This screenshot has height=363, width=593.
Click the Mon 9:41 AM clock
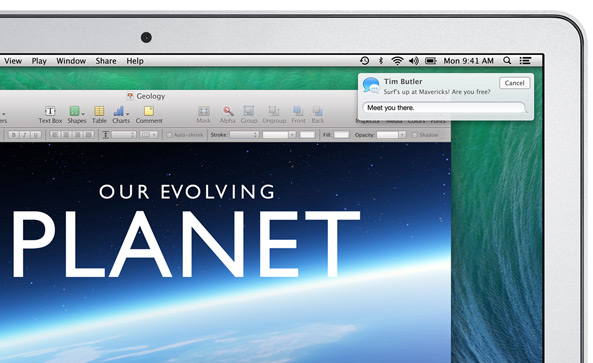click(x=469, y=61)
